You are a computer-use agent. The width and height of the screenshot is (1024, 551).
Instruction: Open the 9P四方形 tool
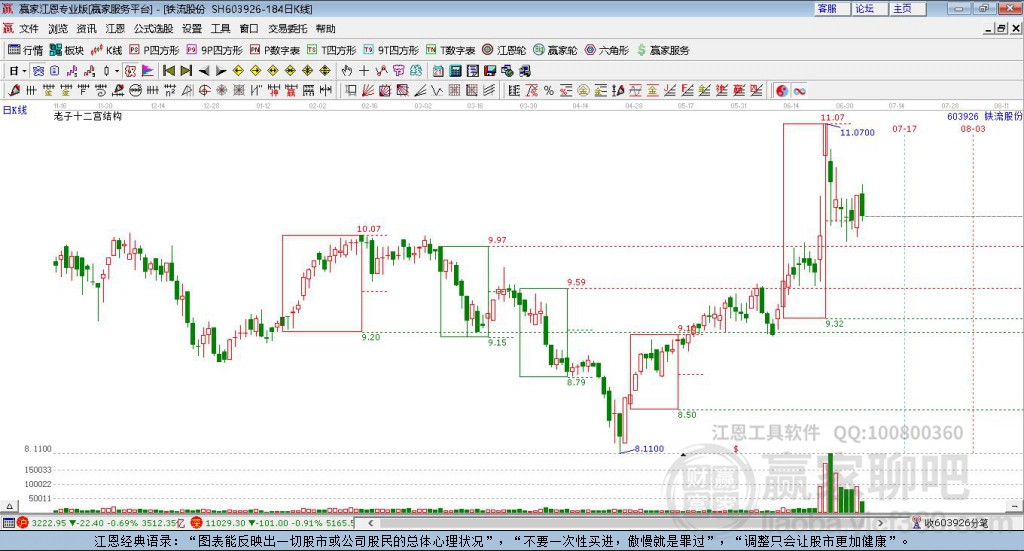[x=214, y=50]
